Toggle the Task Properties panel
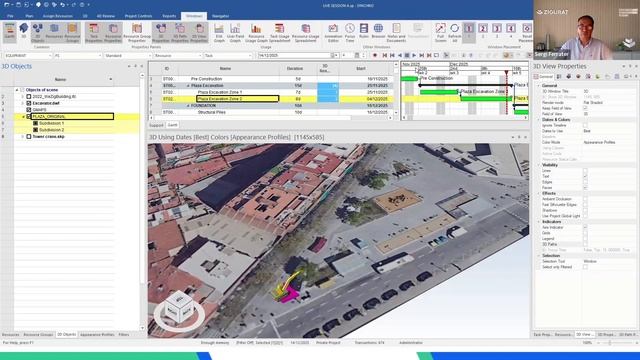Image resolution: width=640 pixels, height=360 pixels. coord(93,32)
